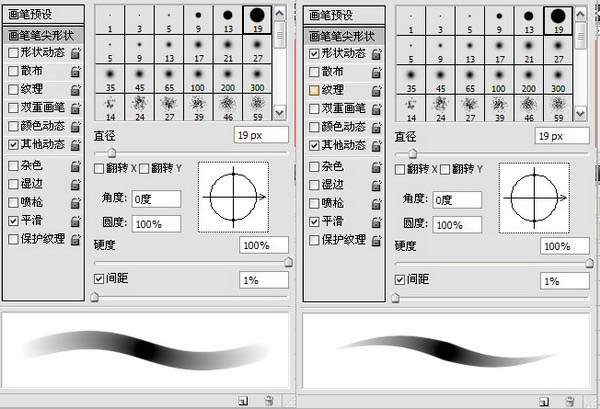Click trash icon at bottom of right panel
The height and width of the screenshot is (409, 600).
click(568, 400)
